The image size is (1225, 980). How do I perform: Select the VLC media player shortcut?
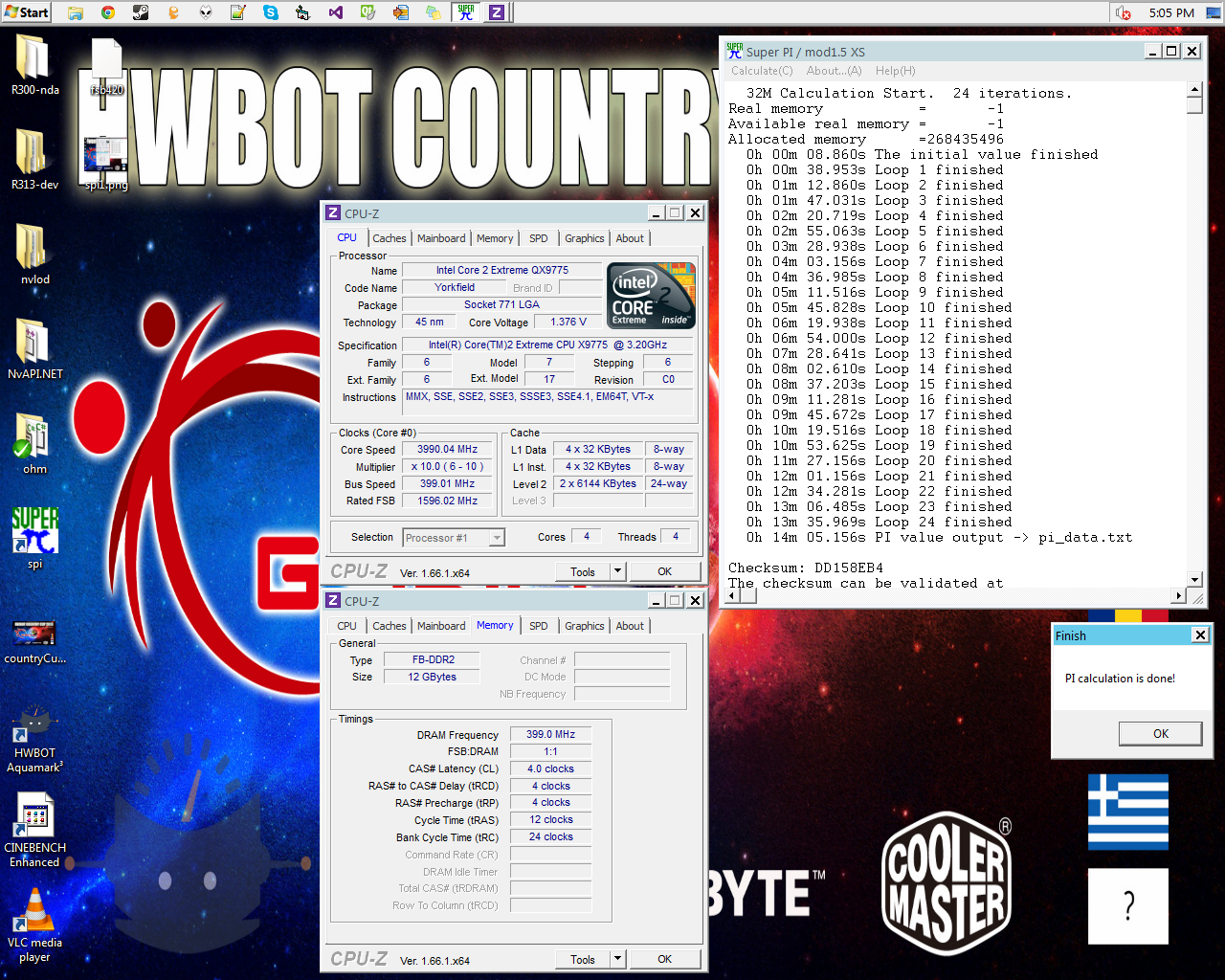click(x=34, y=924)
